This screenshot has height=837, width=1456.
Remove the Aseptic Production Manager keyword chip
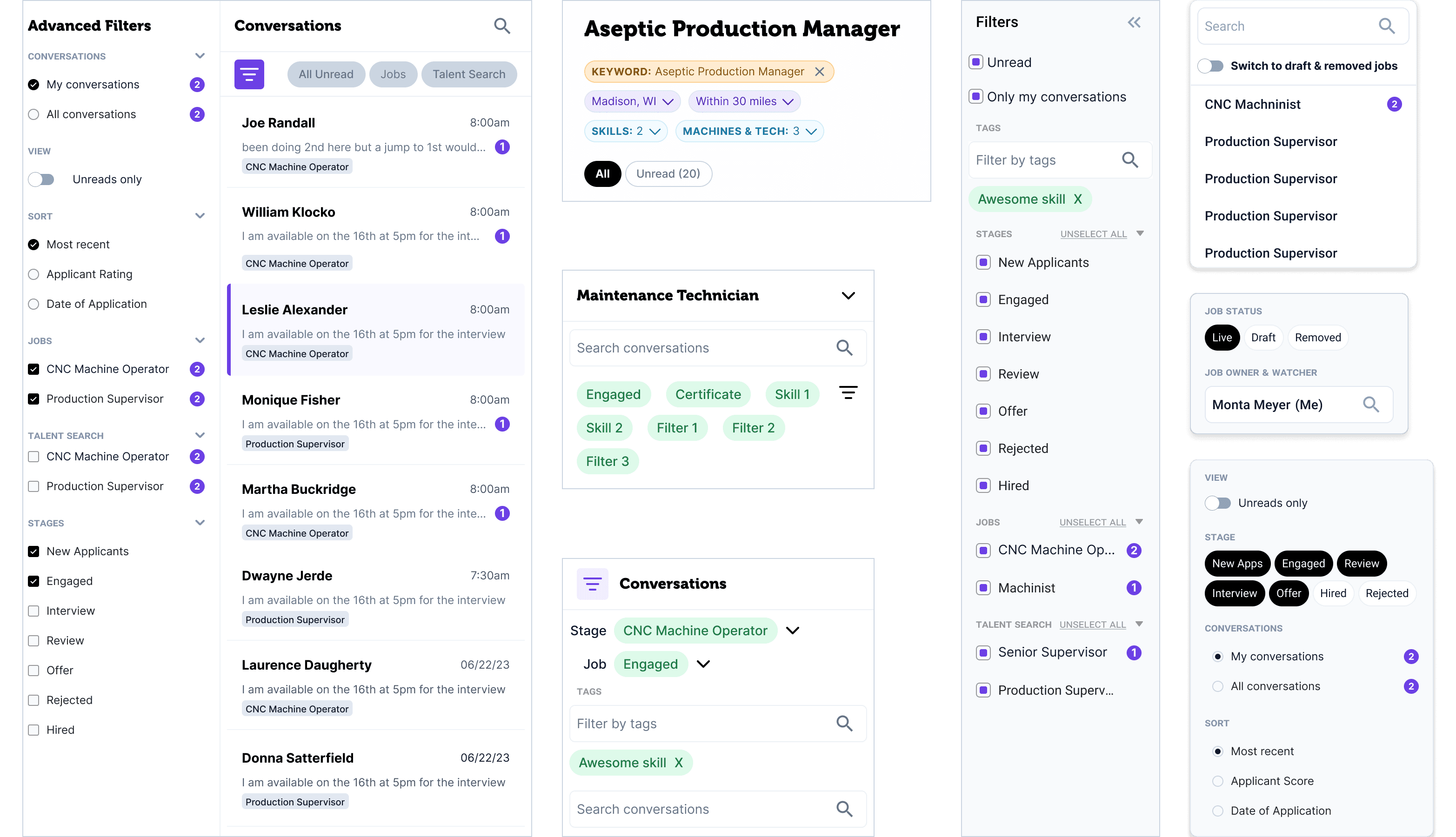[x=820, y=72]
